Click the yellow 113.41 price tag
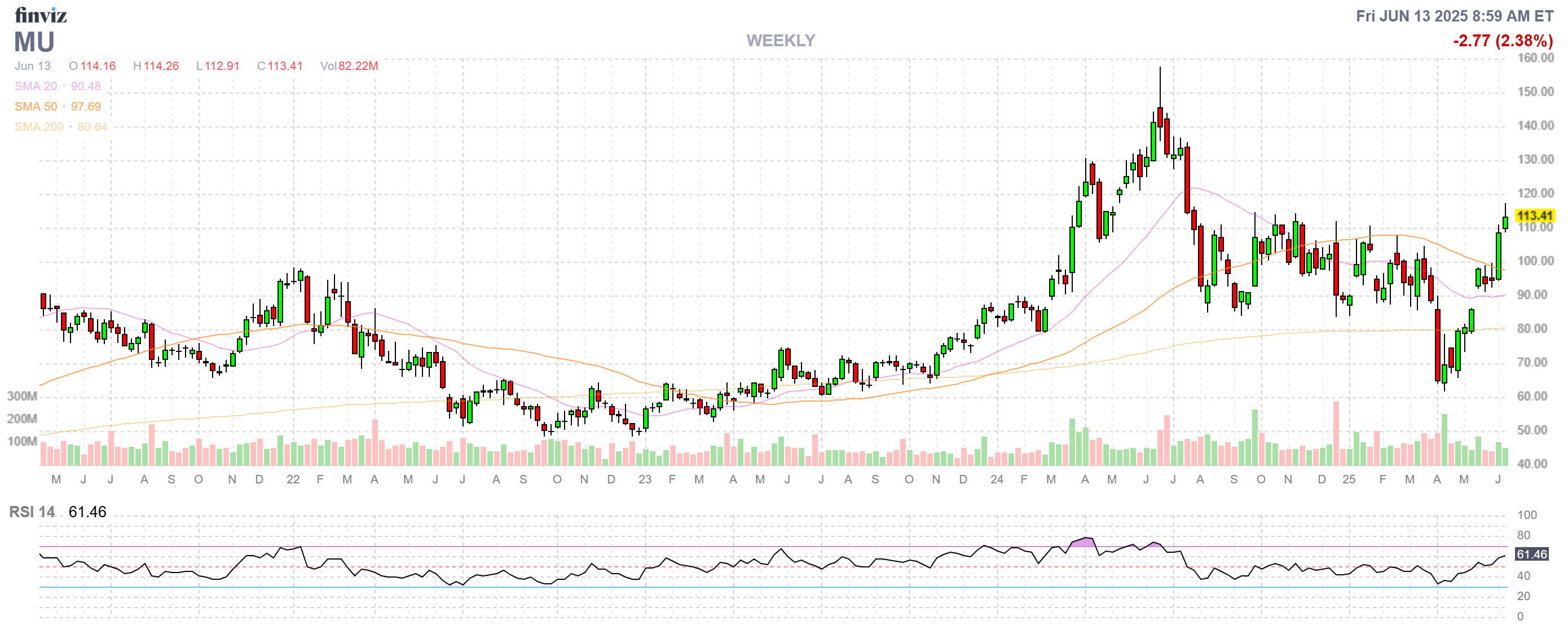Screen dimensions: 1568x634 [x=1534, y=215]
